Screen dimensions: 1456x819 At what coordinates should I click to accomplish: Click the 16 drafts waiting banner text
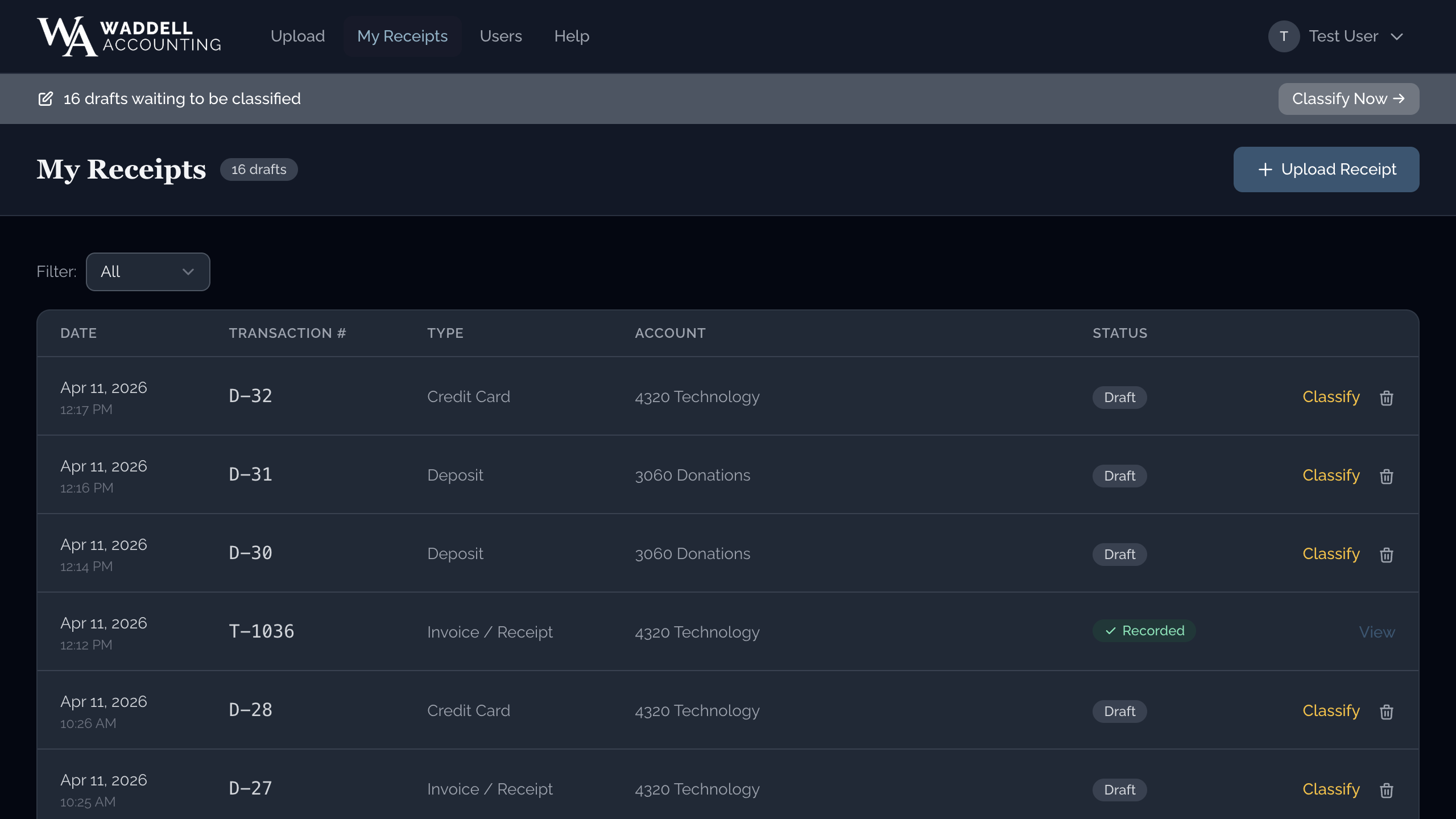tap(182, 99)
